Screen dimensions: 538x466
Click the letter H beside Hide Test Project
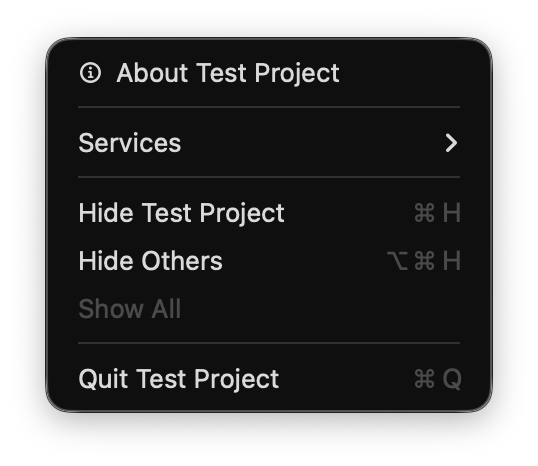tap(452, 213)
